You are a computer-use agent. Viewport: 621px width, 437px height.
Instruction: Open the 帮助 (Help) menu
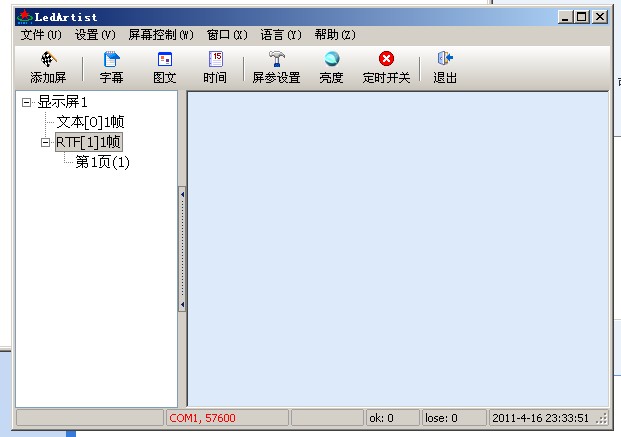click(334, 35)
